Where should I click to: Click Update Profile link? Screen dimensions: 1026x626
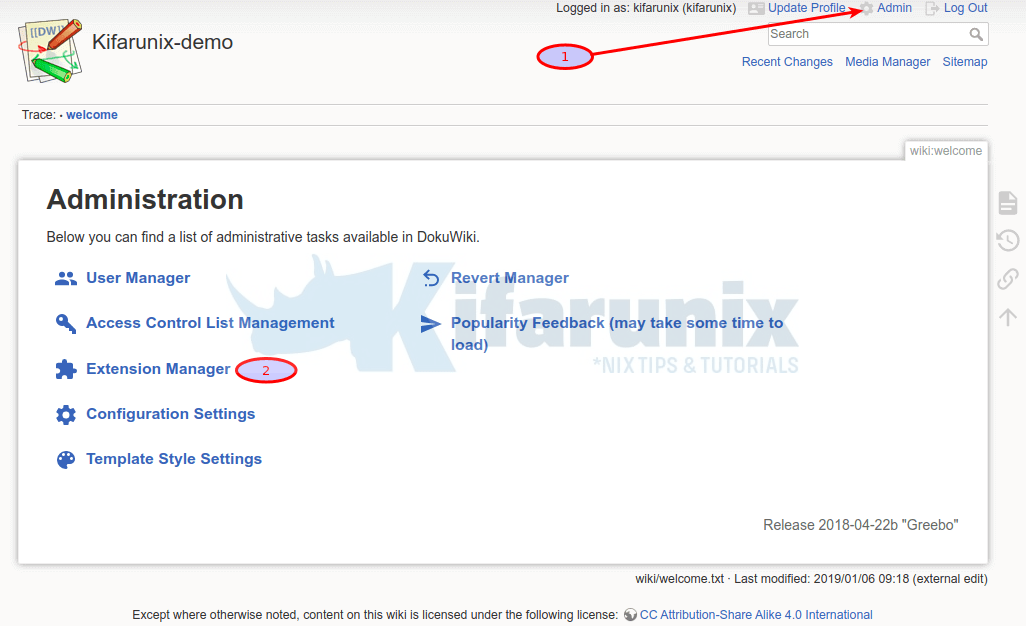(x=806, y=8)
